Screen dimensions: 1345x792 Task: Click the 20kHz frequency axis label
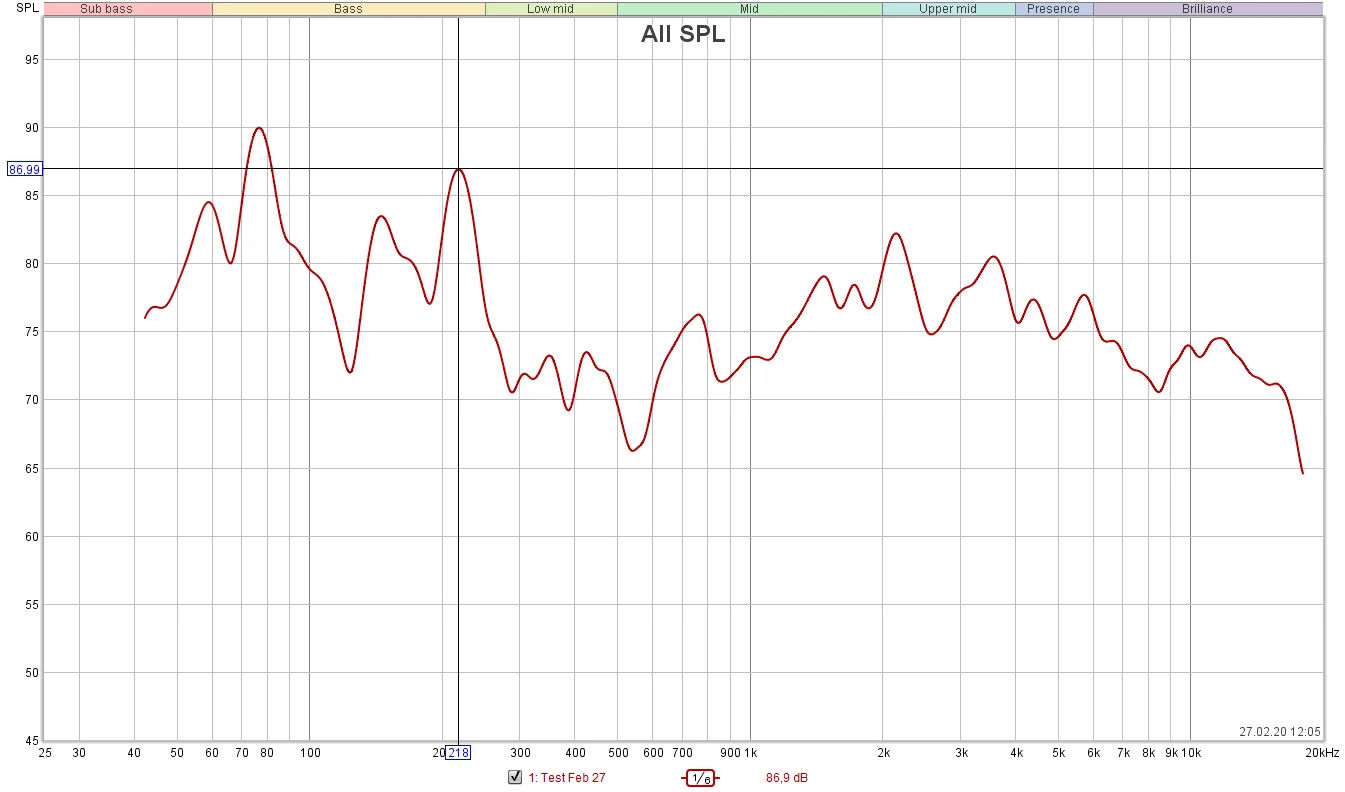[1322, 753]
